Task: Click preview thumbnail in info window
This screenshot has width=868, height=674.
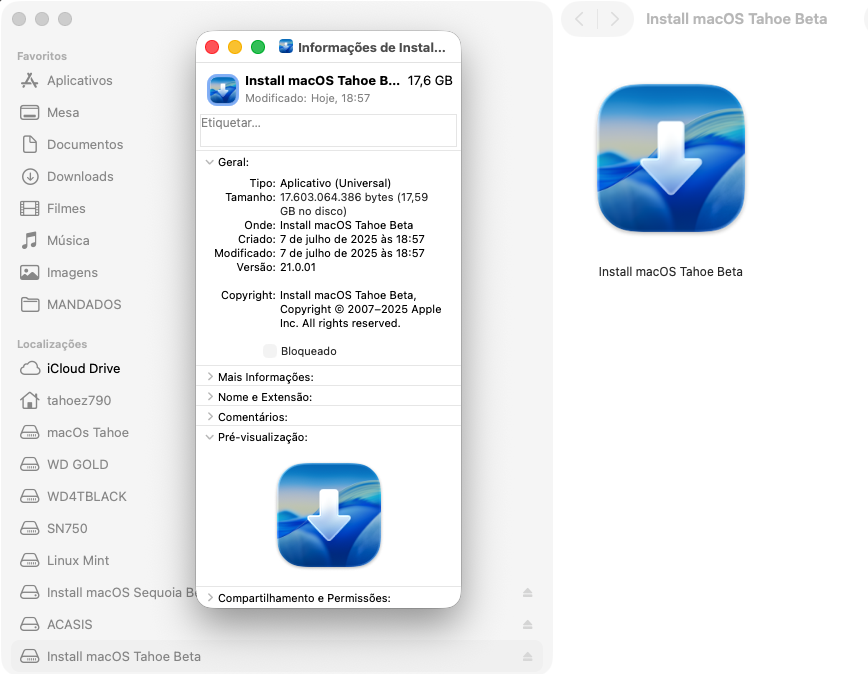Action: click(x=329, y=515)
